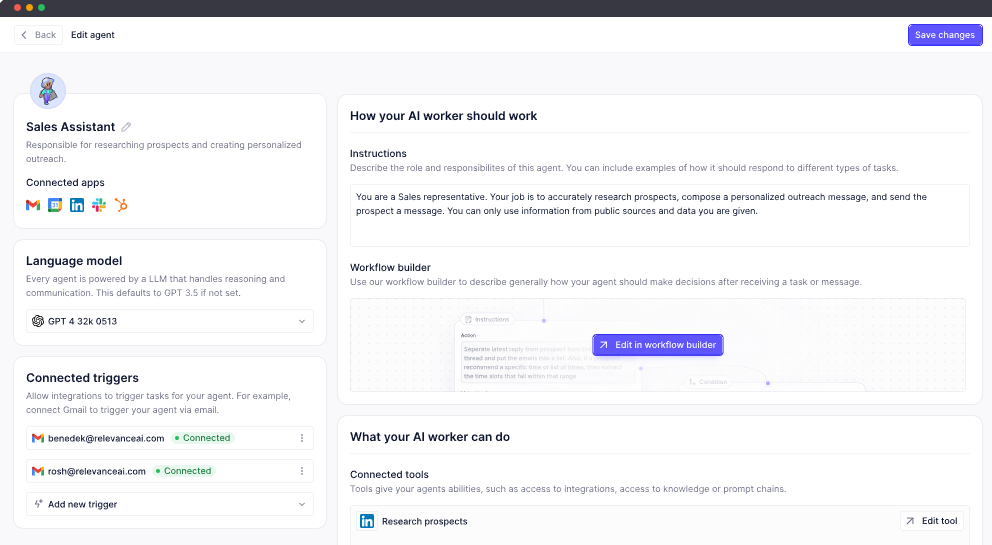Click the Gmail connected app icon
This screenshot has height=545, width=992.
pyautogui.click(x=33, y=205)
